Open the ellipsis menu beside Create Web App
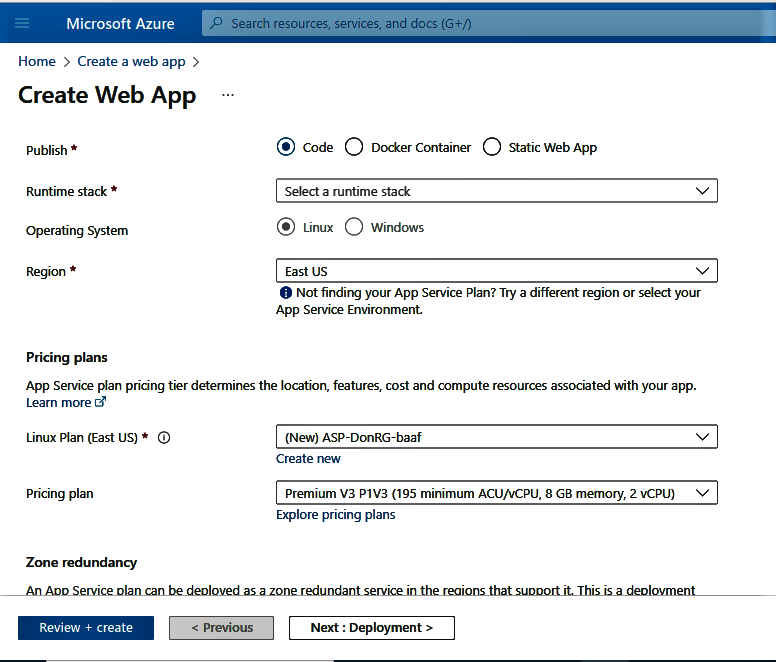 (x=228, y=95)
